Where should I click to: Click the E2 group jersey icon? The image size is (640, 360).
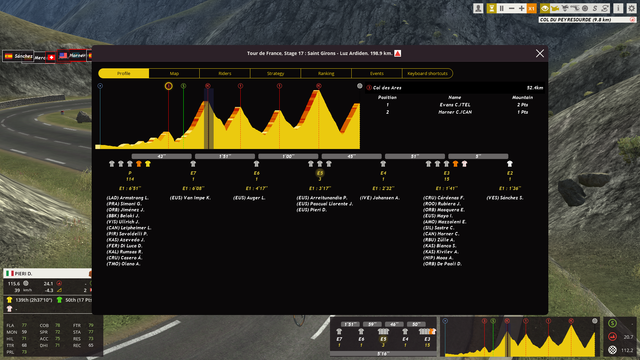pyautogui.click(x=509, y=164)
